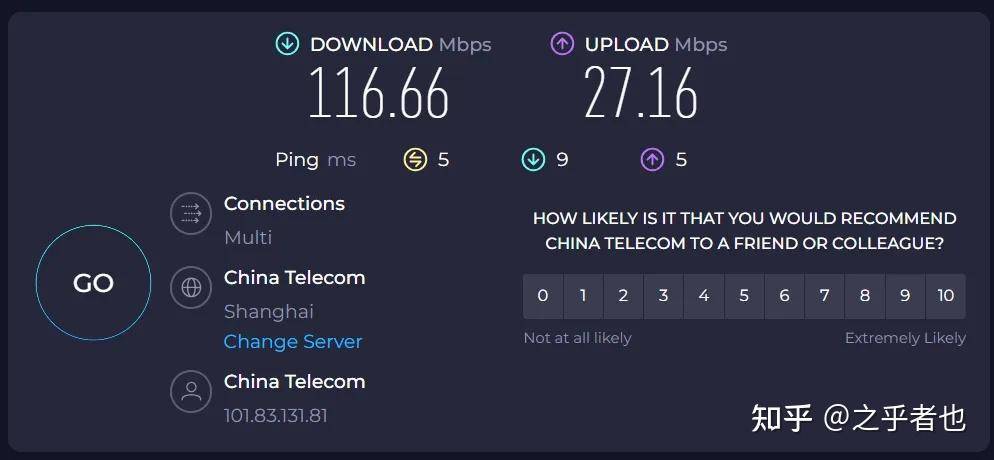Screen dimensions: 994x460
Task: Choose rating 3 for China Telecom
Action: click(x=664, y=296)
